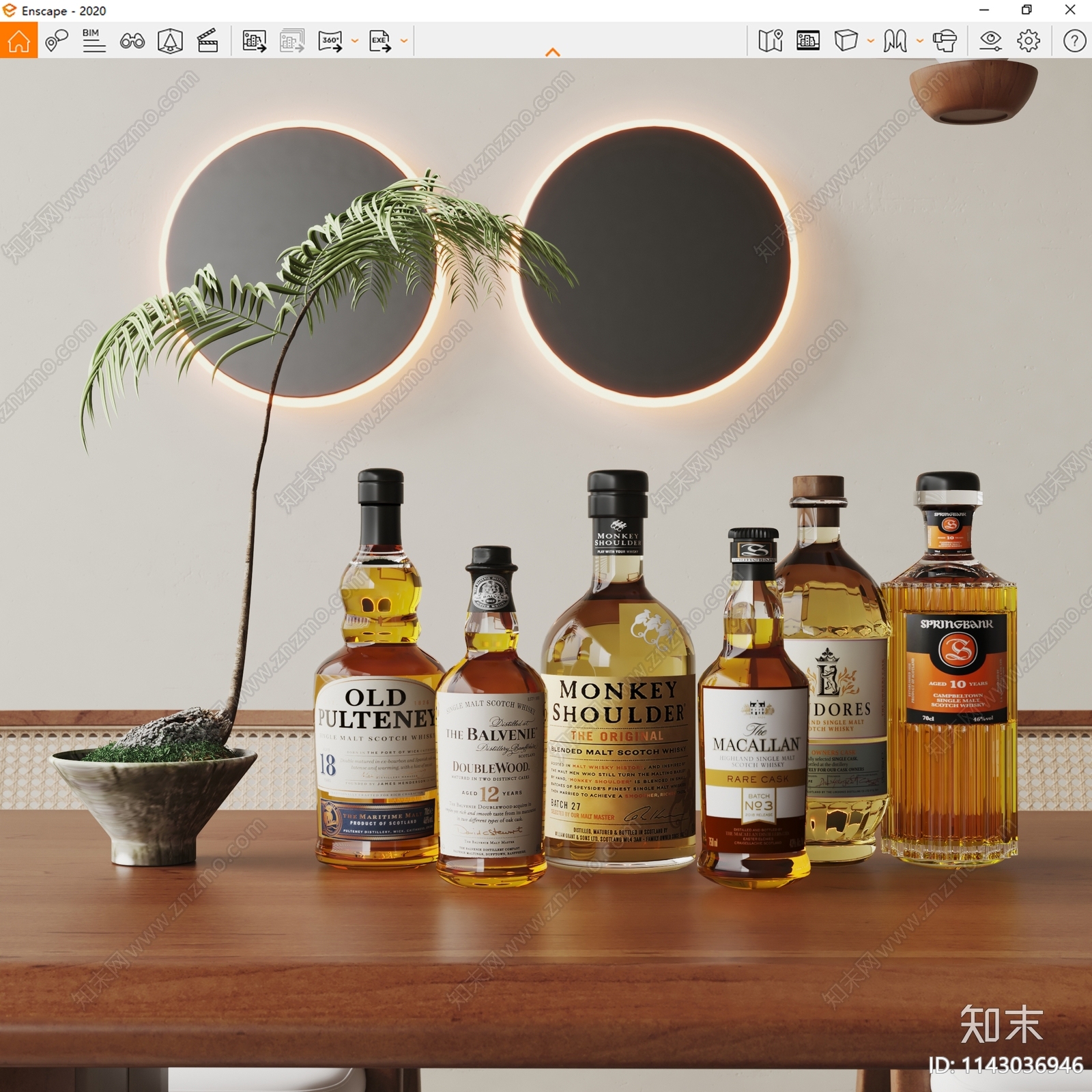Open the map with pin icon

coord(771,41)
